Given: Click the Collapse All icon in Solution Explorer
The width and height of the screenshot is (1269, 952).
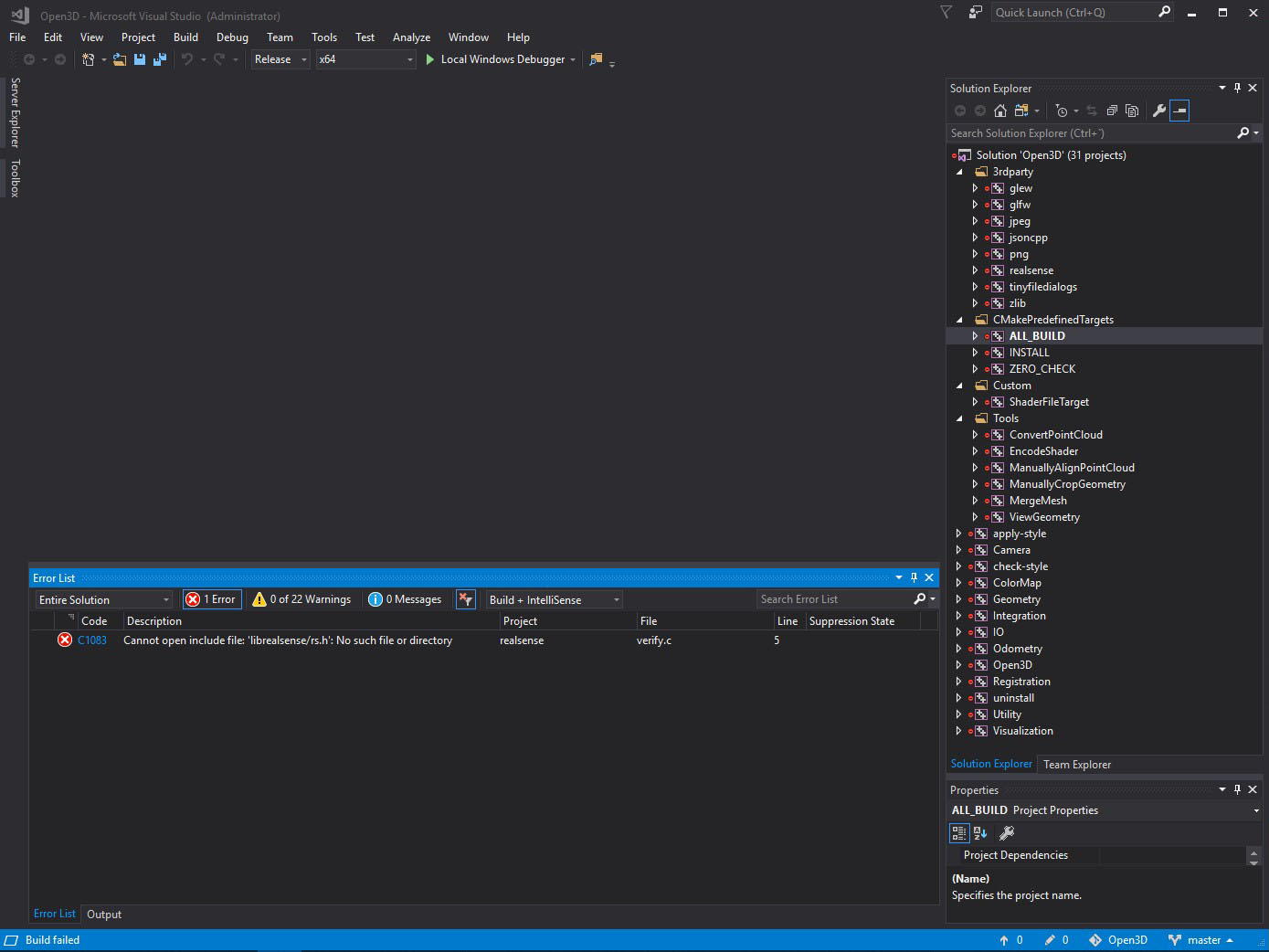Looking at the screenshot, I should pyautogui.click(x=1112, y=111).
